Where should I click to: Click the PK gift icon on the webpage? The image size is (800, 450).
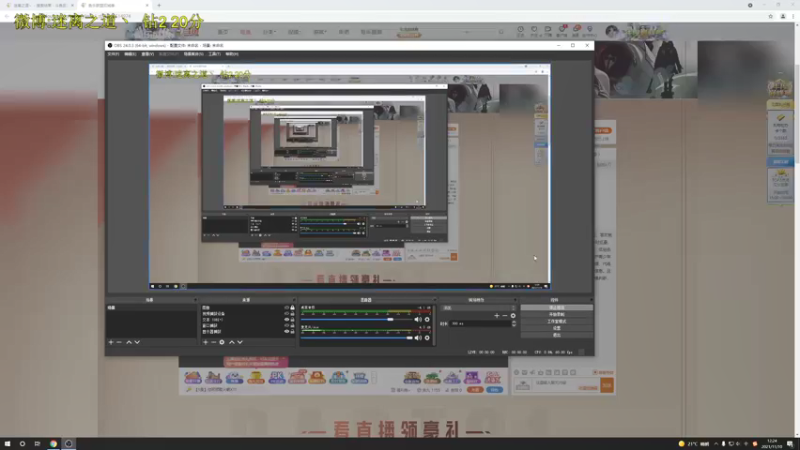tap(277, 378)
